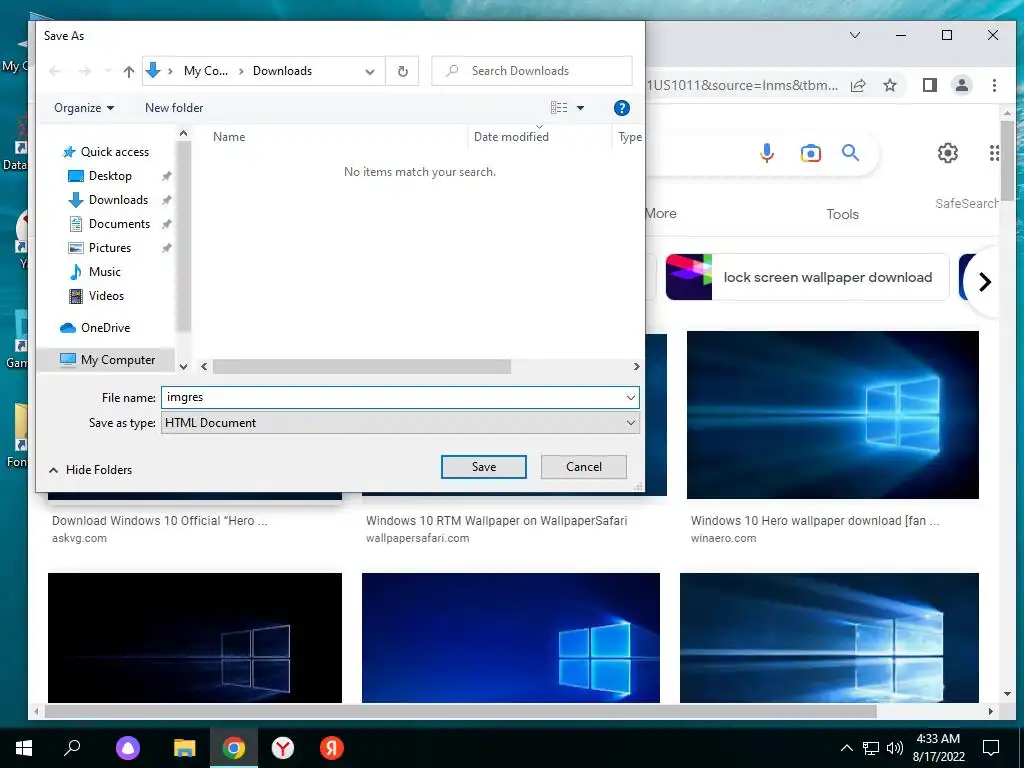Select My Computer in the navigation pane
The height and width of the screenshot is (768, 1024).
click(107, 360)
